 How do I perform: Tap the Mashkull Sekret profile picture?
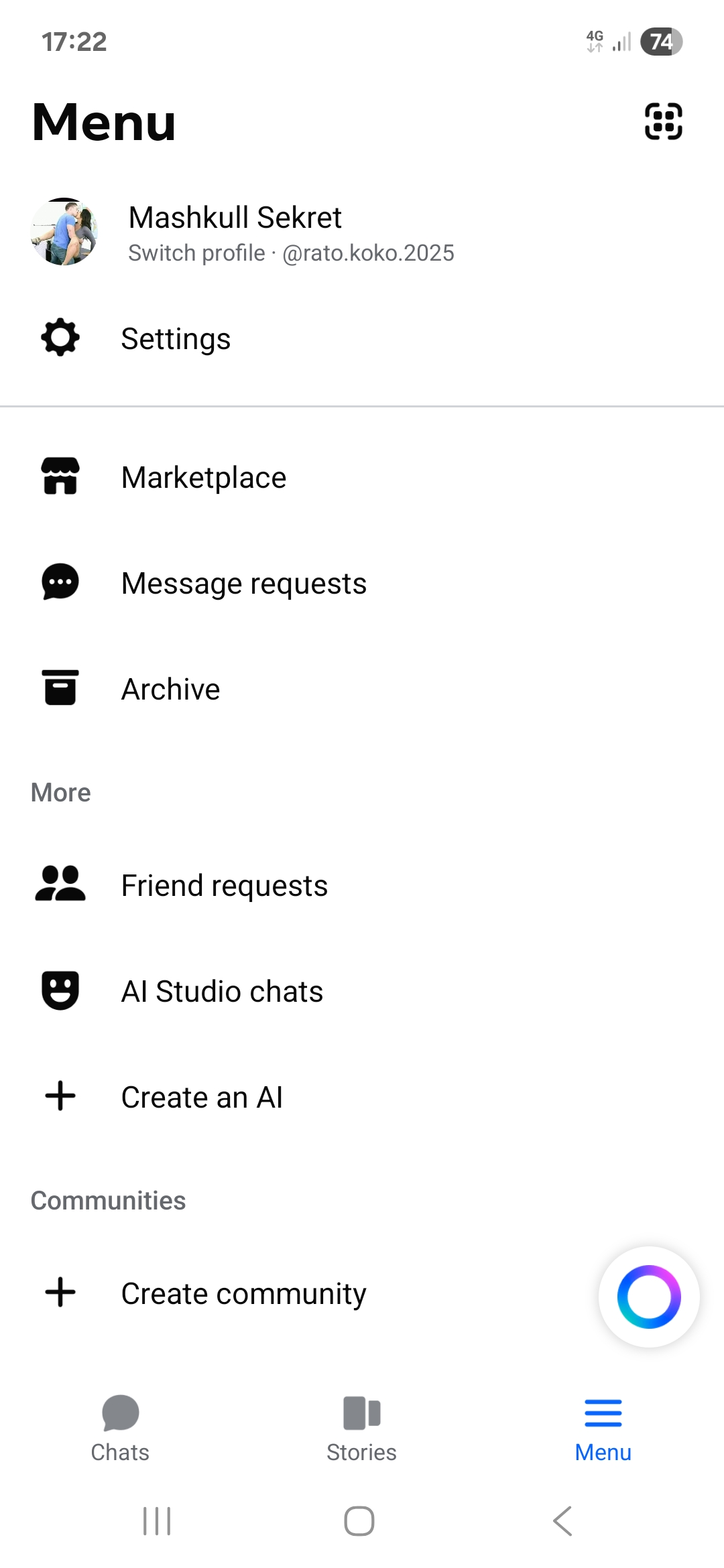click(64, 232)
